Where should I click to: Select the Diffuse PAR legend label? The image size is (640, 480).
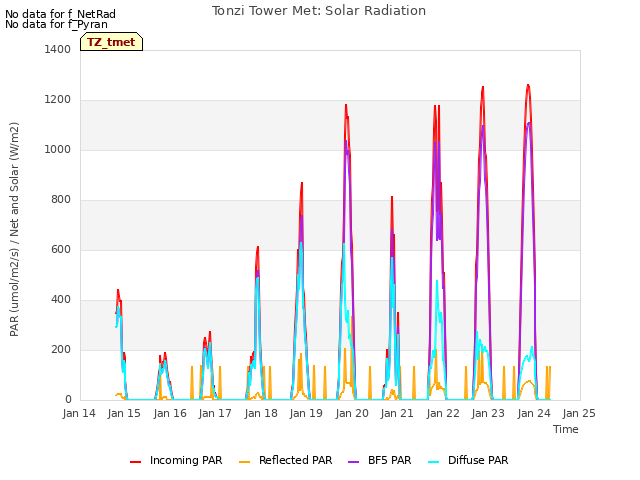tap(478, 460)
